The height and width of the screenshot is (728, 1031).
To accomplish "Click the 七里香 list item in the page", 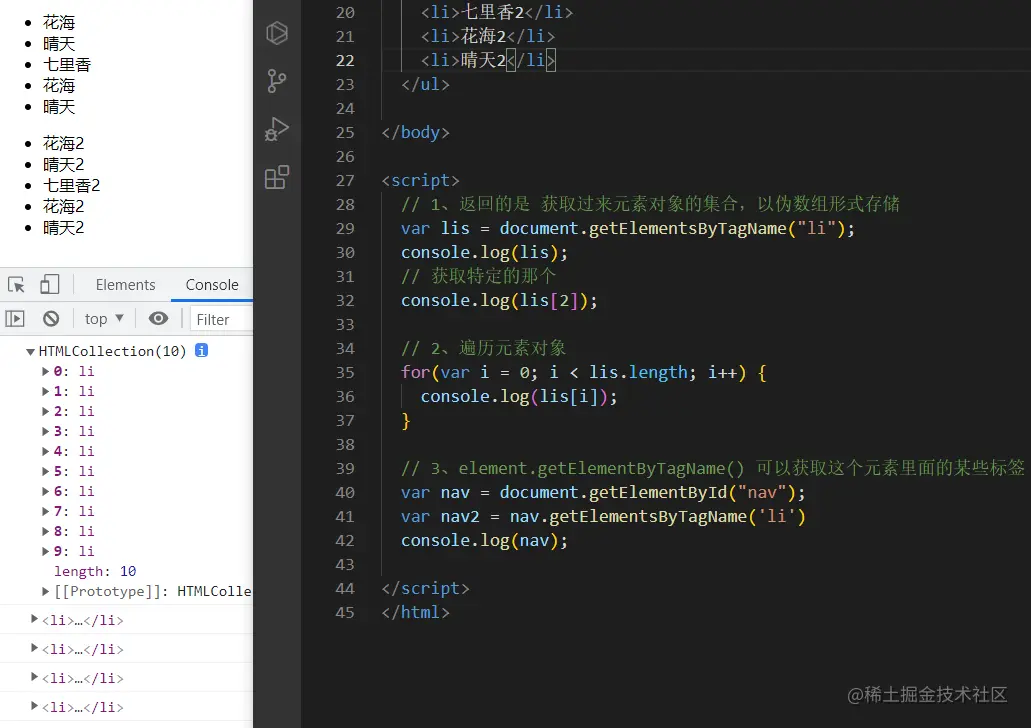I will pos(67,64).
